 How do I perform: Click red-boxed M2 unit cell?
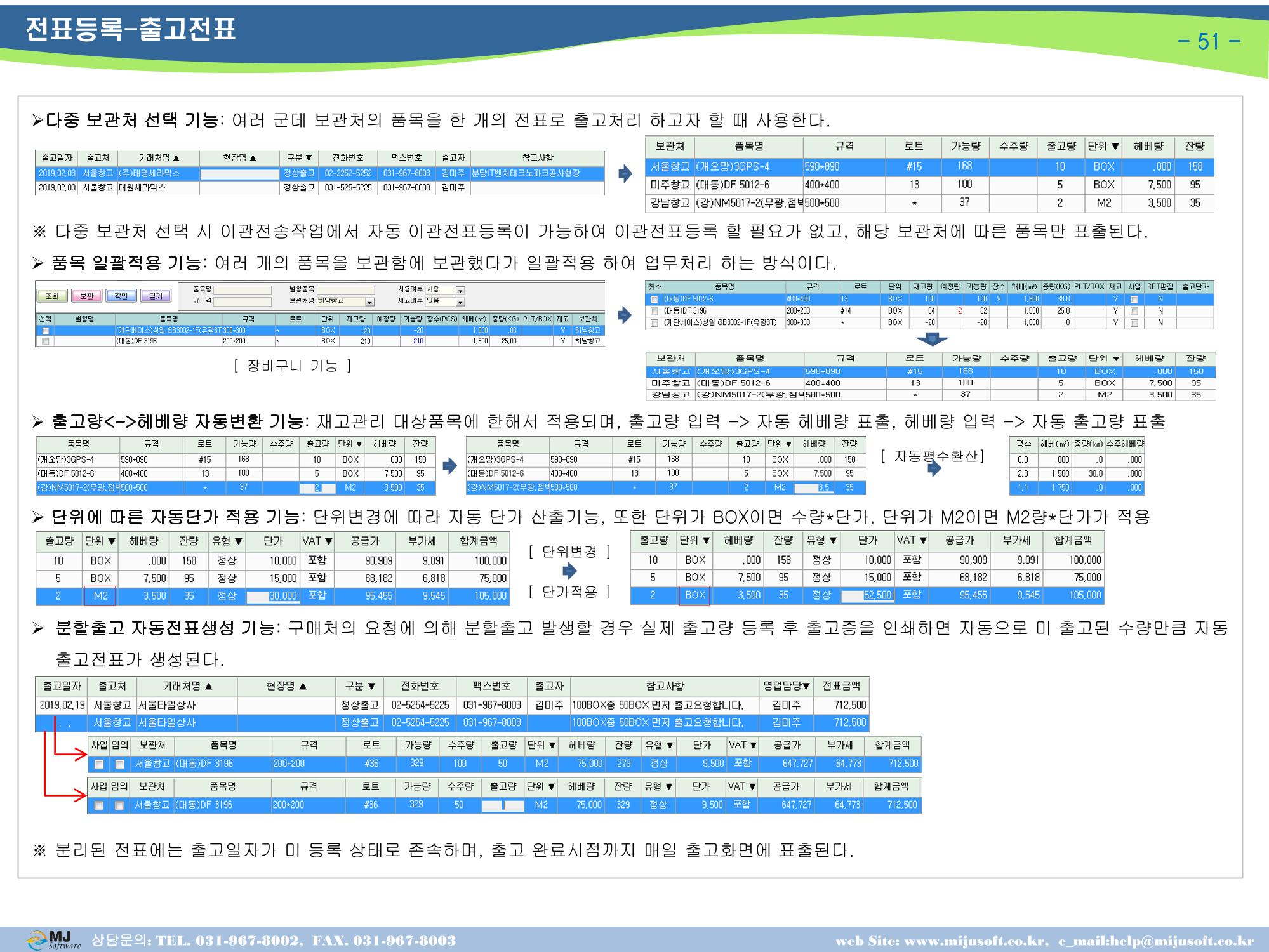[100, 596]
